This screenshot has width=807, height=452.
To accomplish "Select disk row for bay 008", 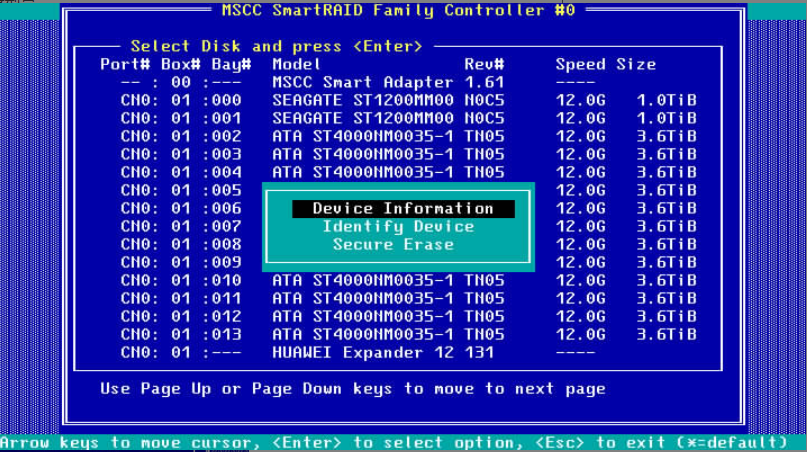I will (x=181, y=245).
